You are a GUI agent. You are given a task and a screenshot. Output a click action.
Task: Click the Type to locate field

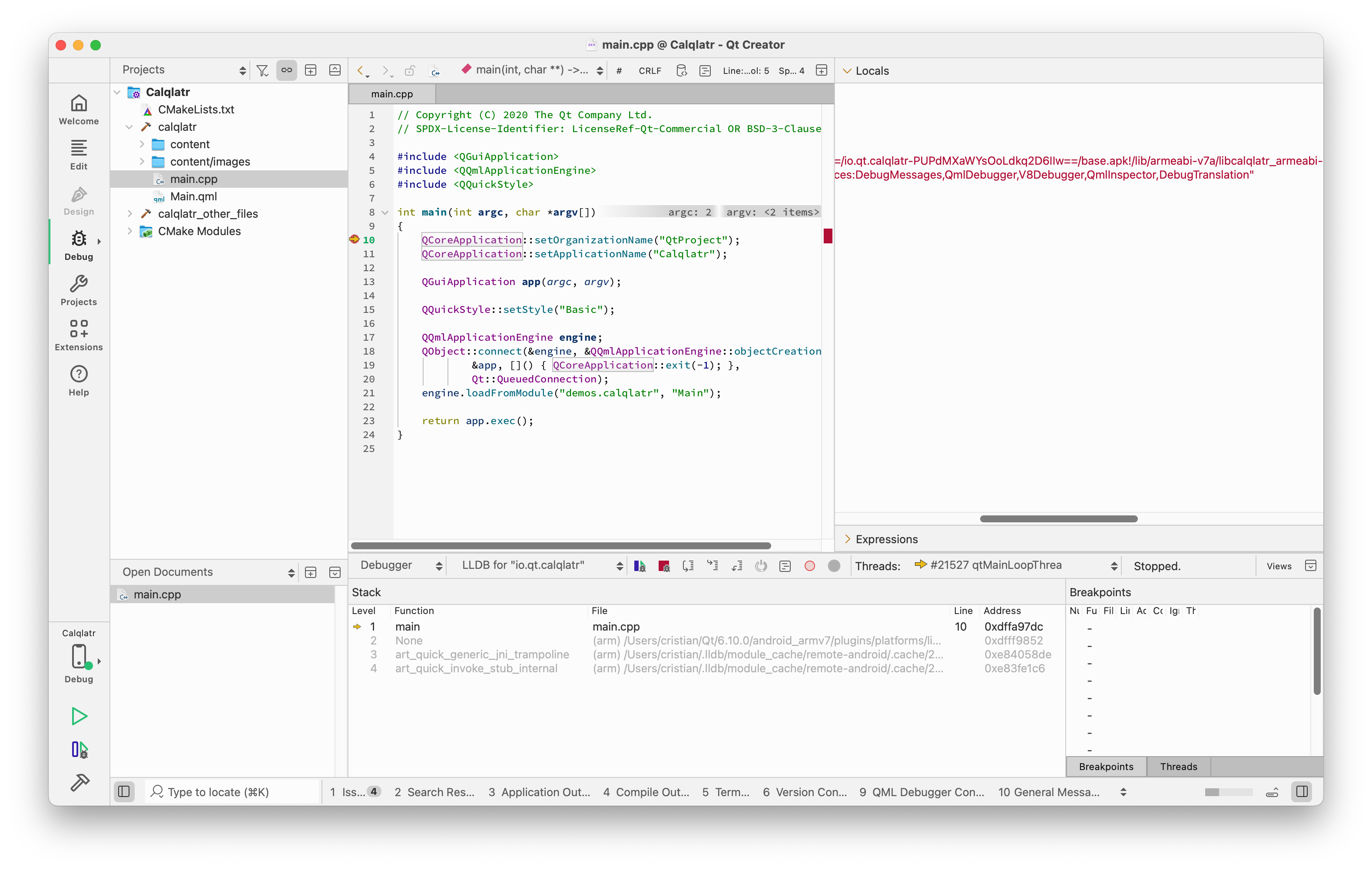[x=218, y=791]
